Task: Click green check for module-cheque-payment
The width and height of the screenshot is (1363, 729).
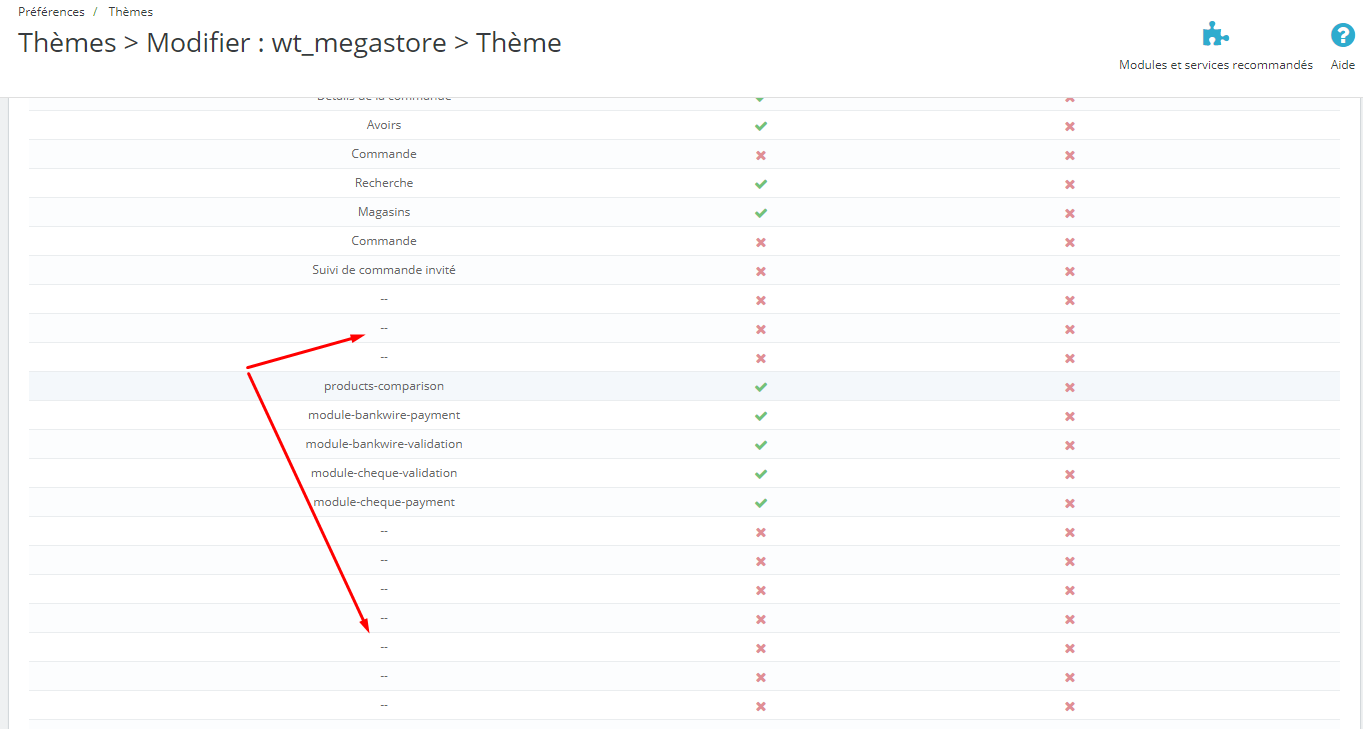Action: 761,503
